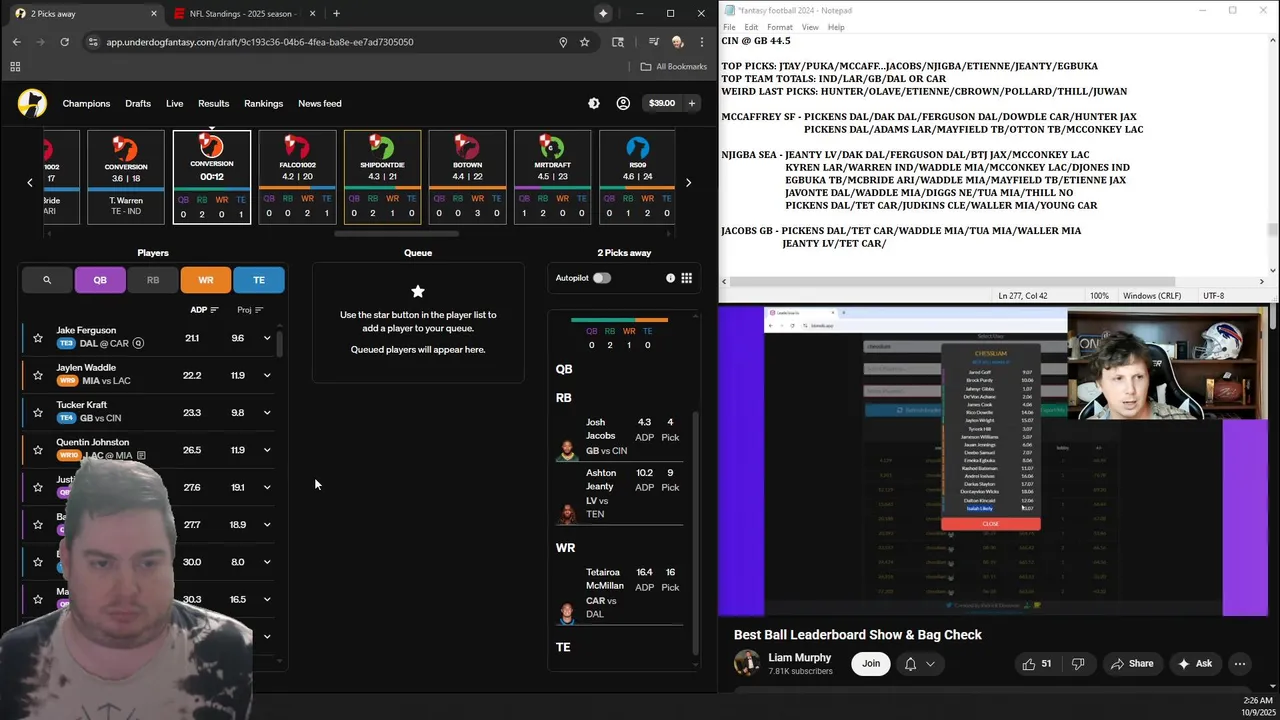Toggle QB position filter
The image size is (1280, 720).
[x=100, y=280]
